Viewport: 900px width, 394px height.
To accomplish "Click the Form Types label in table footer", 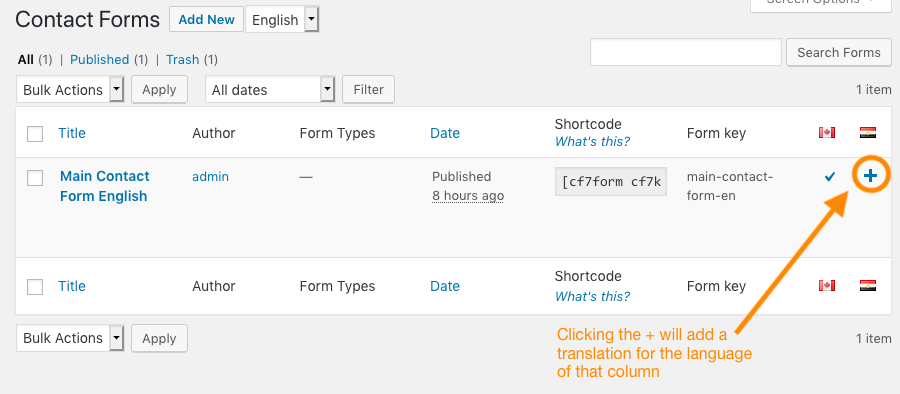I will click(337, 286).
